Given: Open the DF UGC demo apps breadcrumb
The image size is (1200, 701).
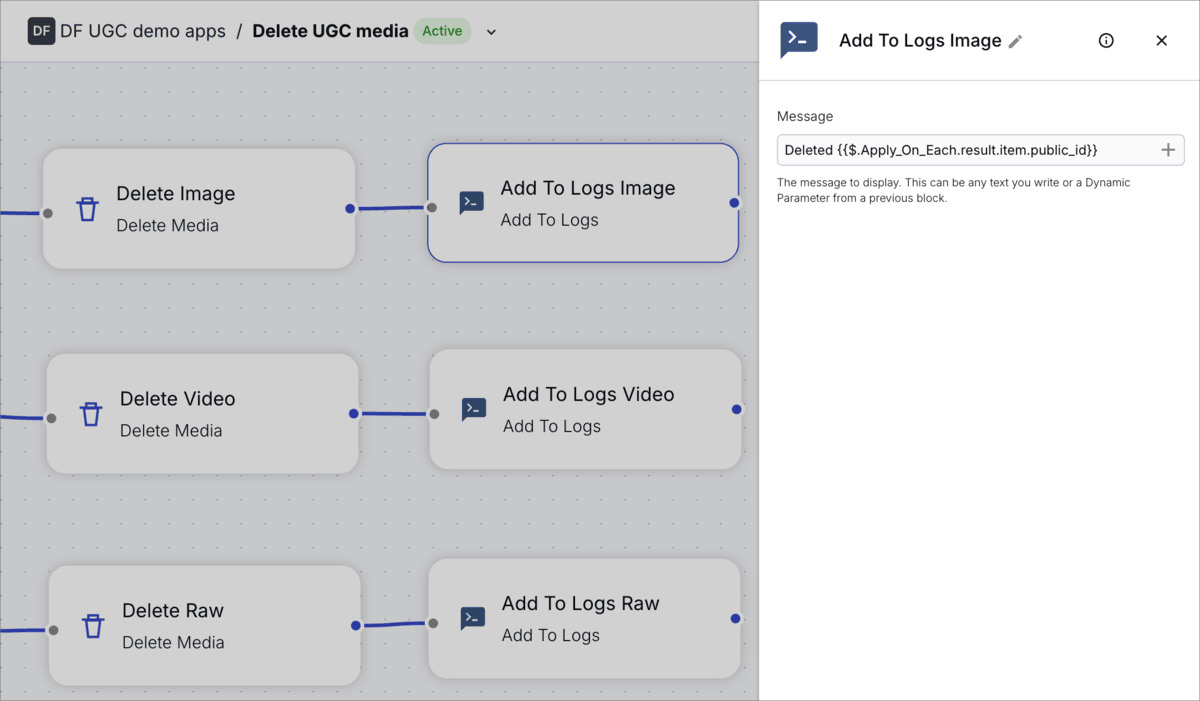Looking at the screenshot, I should 143,31.
